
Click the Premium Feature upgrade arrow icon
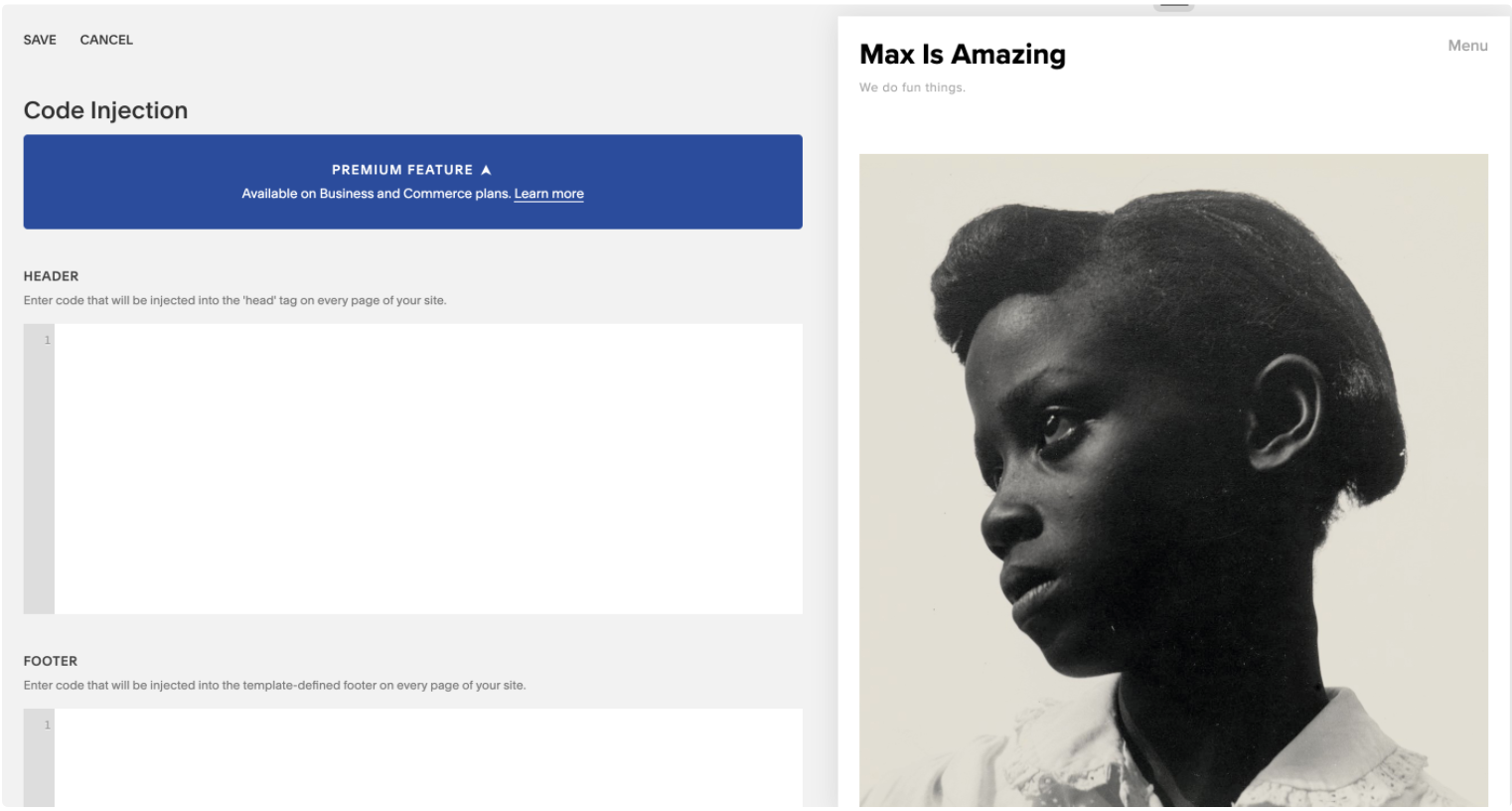click(486, 170)
